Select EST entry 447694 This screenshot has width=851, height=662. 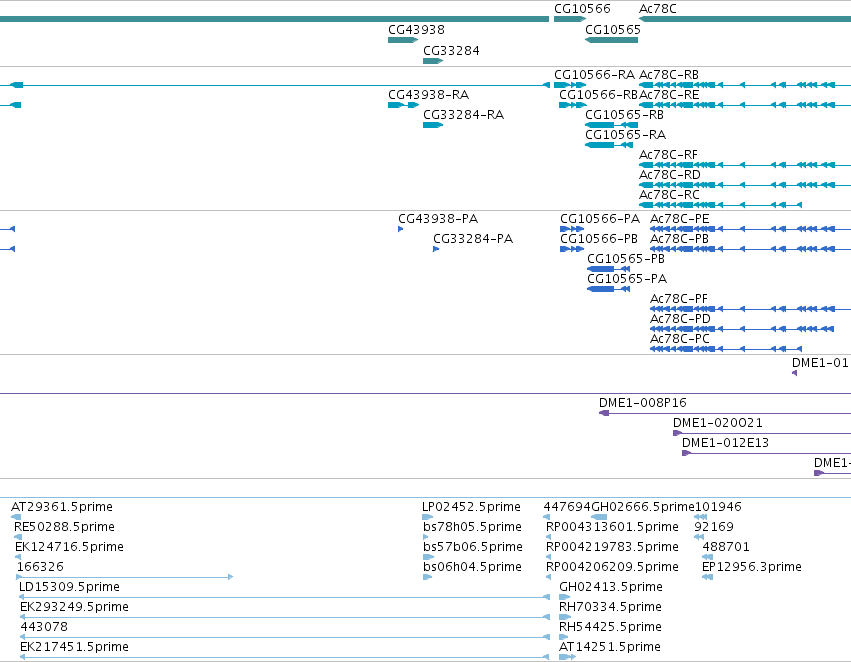(567, 507)
